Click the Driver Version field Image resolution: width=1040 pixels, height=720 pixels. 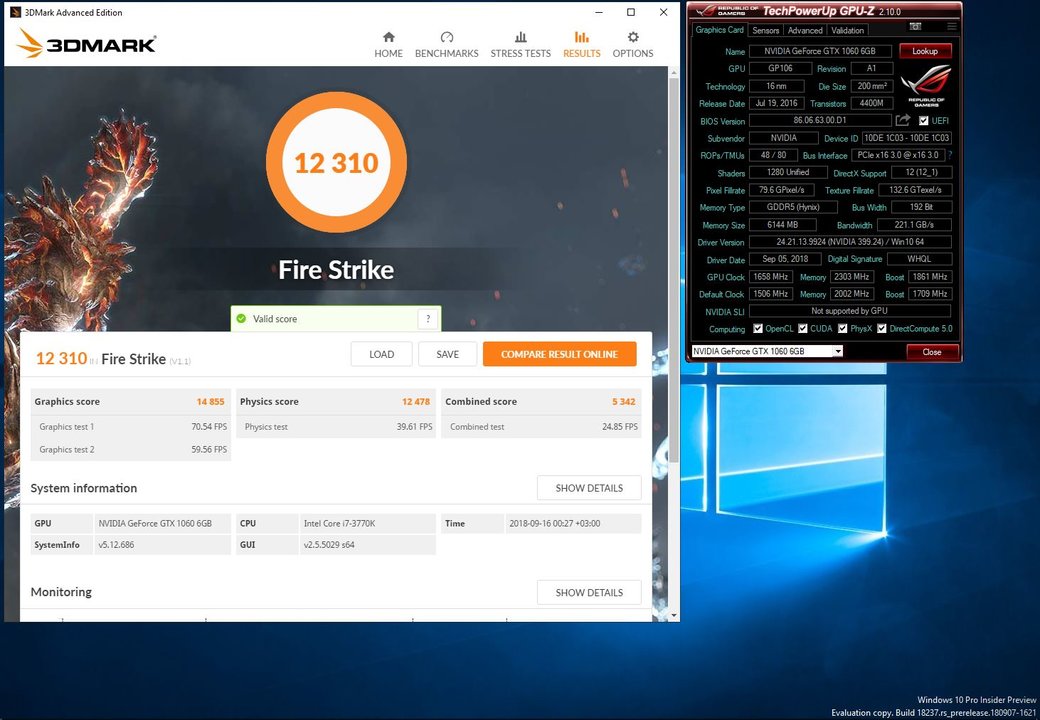850,242
